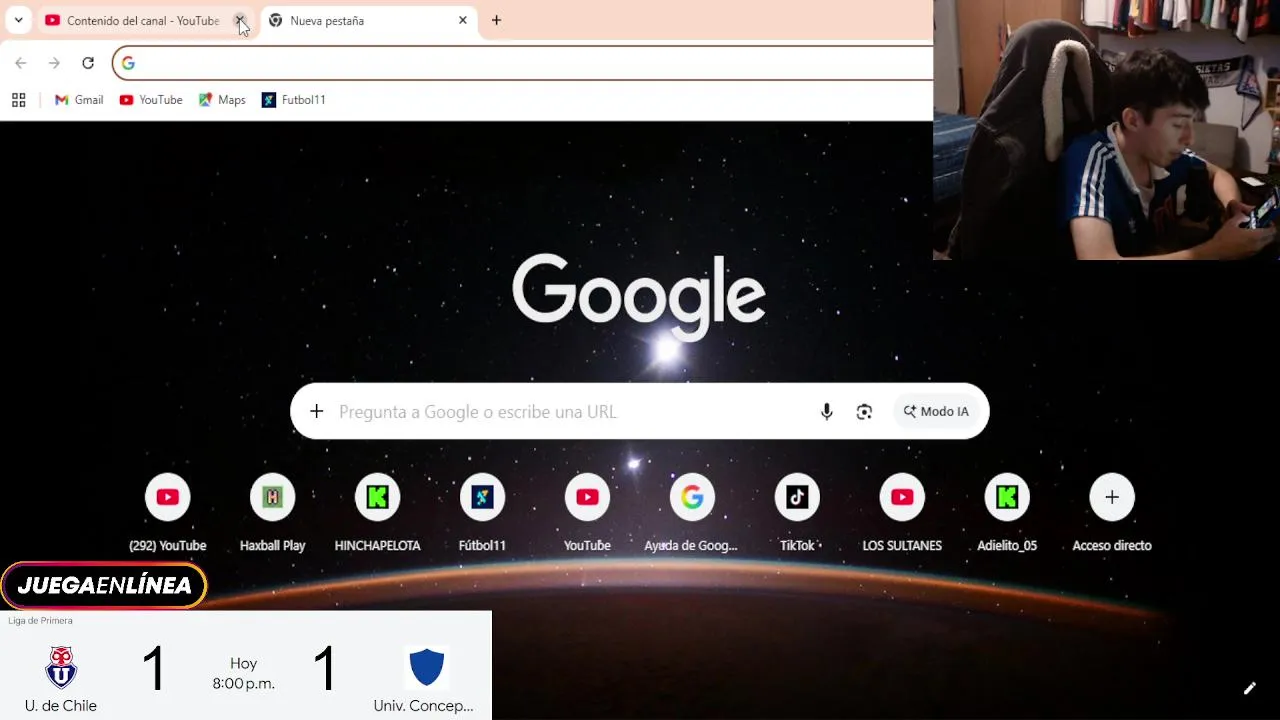Open the Adielito_05 shortcut

pyautogui.click(x=1007, y=513)
